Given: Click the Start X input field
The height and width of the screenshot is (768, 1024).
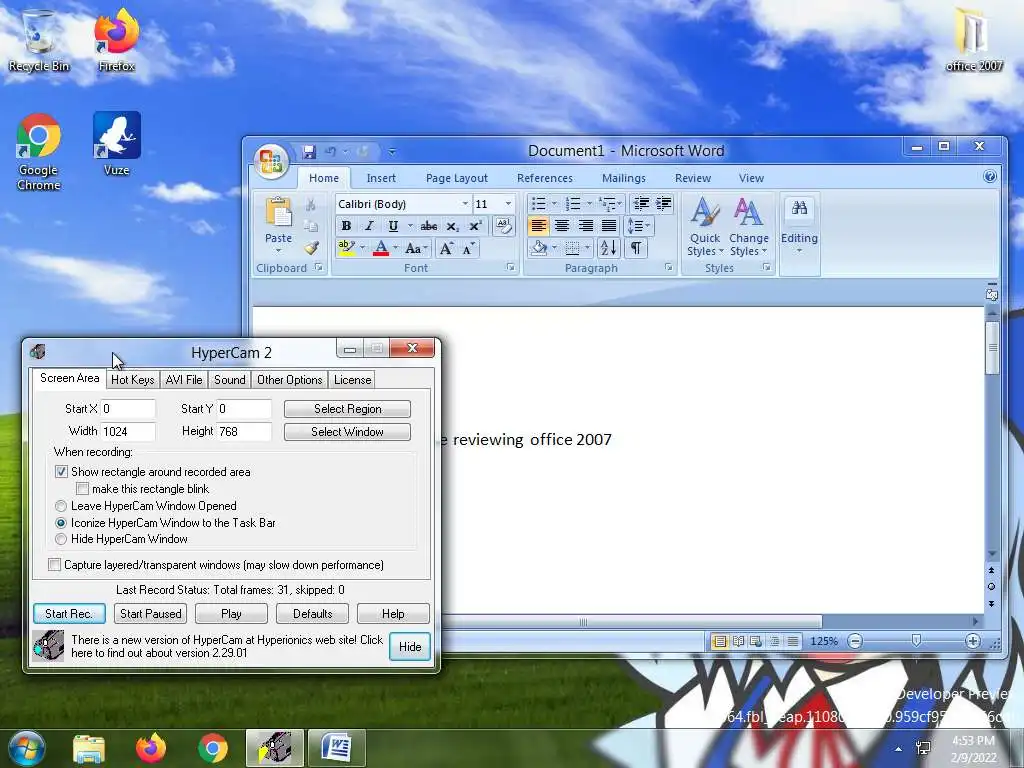Looking at the screenshot, I should coord(128,409).
